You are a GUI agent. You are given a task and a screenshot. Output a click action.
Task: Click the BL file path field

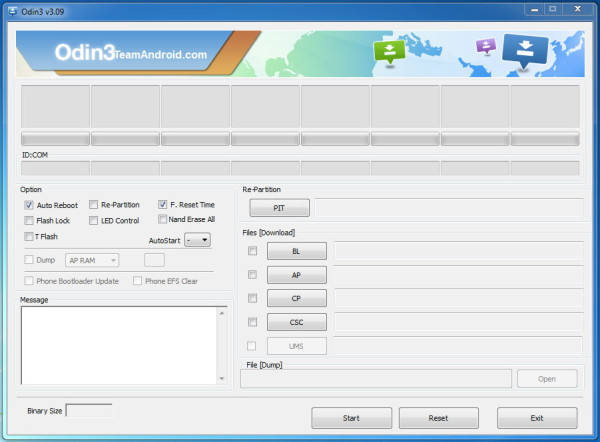coord(459,251)
